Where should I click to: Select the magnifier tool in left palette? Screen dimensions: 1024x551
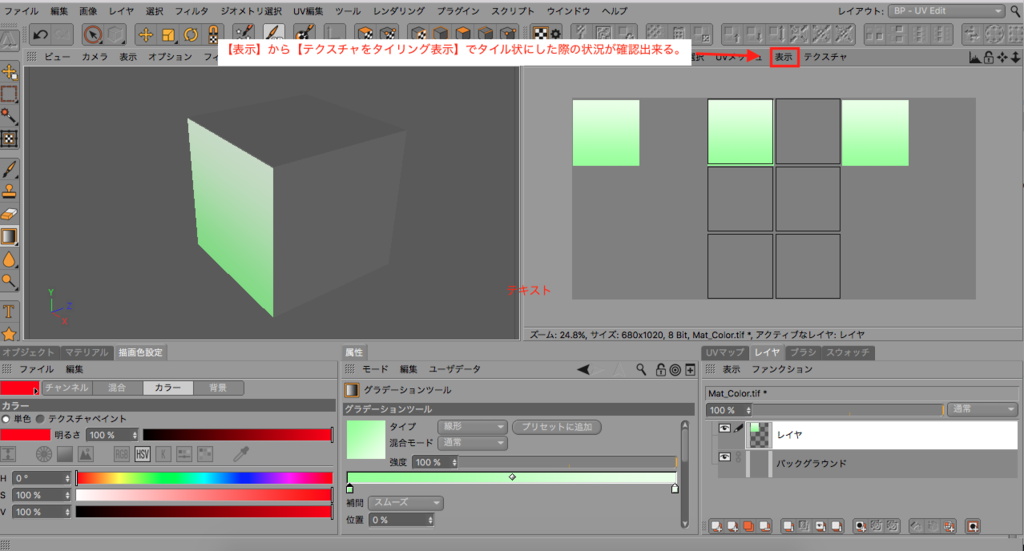click(x=9, y=281)
